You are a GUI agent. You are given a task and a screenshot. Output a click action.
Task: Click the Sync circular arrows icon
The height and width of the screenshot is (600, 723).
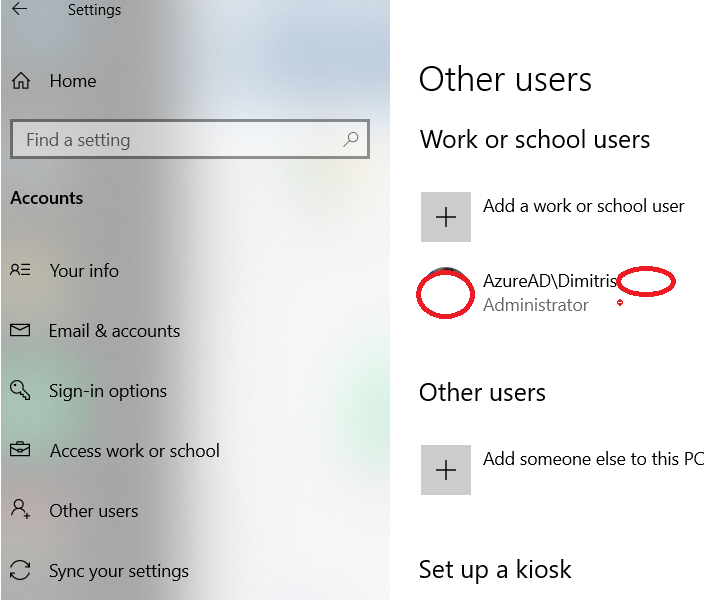pos(20,570)
